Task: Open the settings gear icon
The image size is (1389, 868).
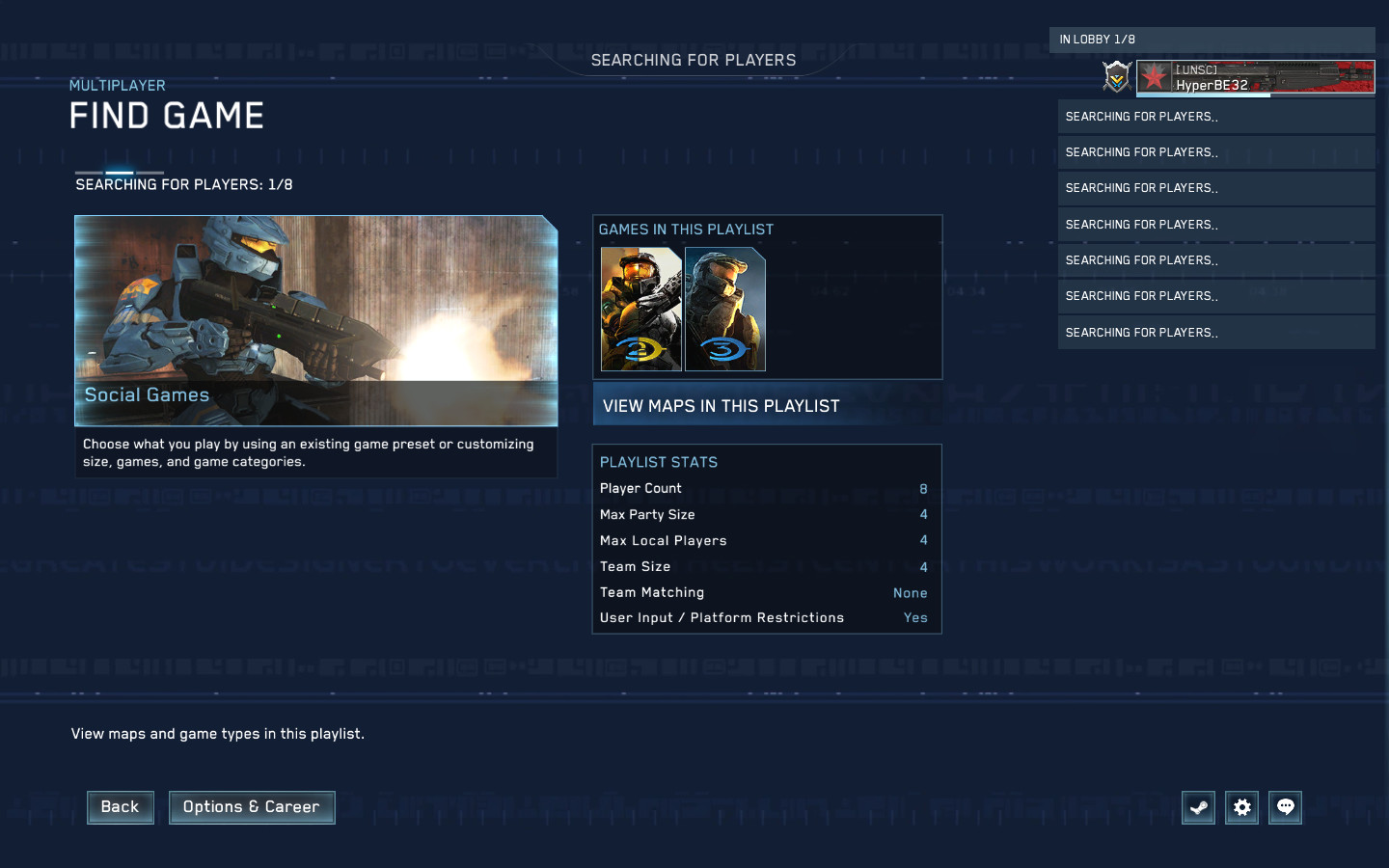Action: [x=1241, y=807]
